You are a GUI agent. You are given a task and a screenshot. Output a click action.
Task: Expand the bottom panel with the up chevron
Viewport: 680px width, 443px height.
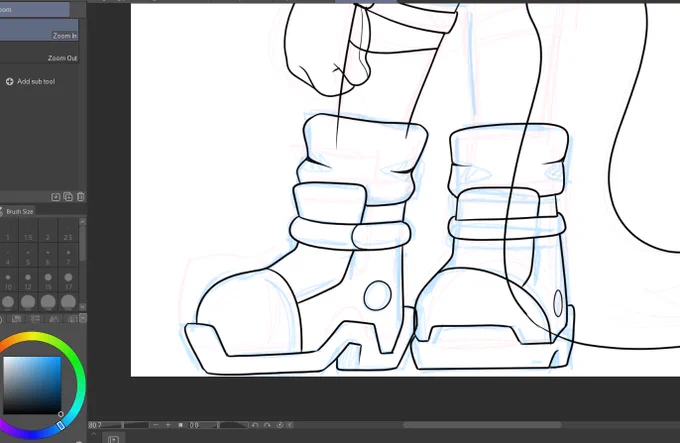tap(94, 434)
